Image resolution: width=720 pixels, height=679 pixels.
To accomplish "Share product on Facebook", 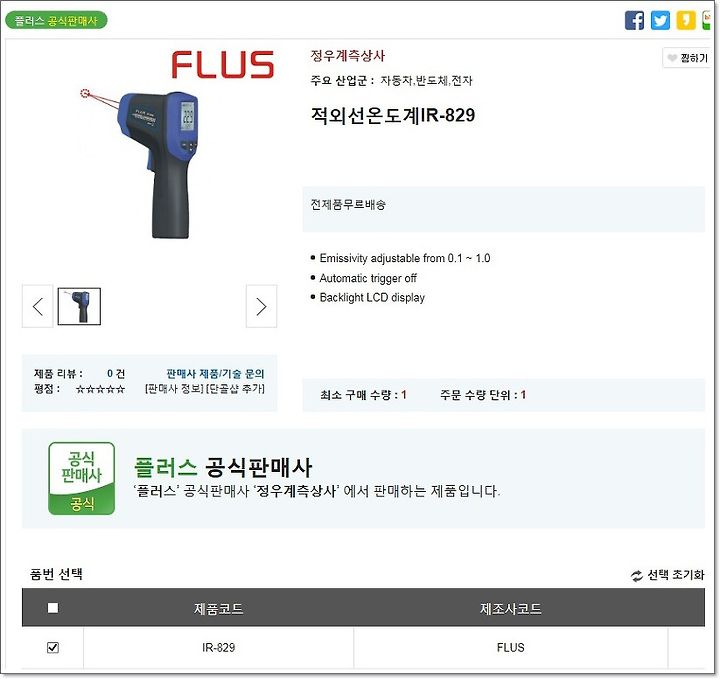I will point(634,21).
